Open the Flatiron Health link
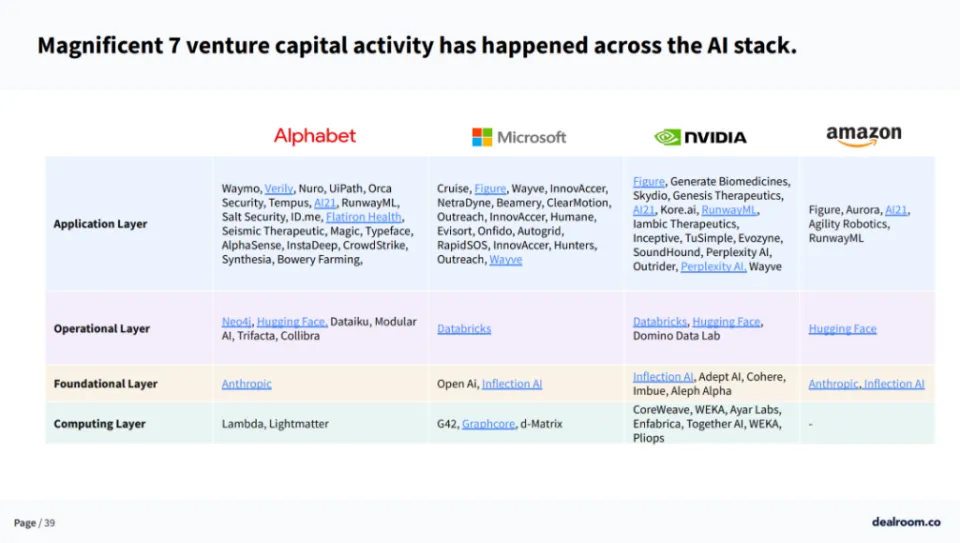The width and height of the screenshot is (960, 543). (x=364, y=217)
